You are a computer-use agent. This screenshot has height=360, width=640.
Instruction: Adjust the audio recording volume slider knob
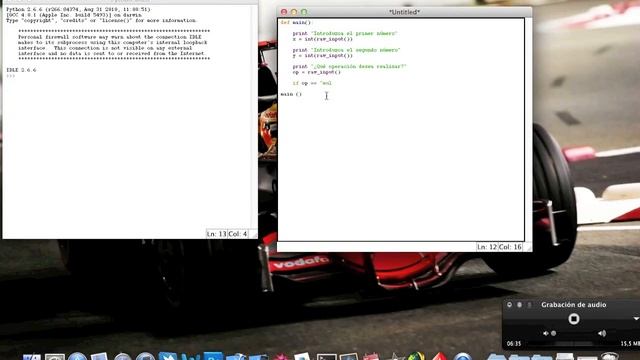(553, 333)
